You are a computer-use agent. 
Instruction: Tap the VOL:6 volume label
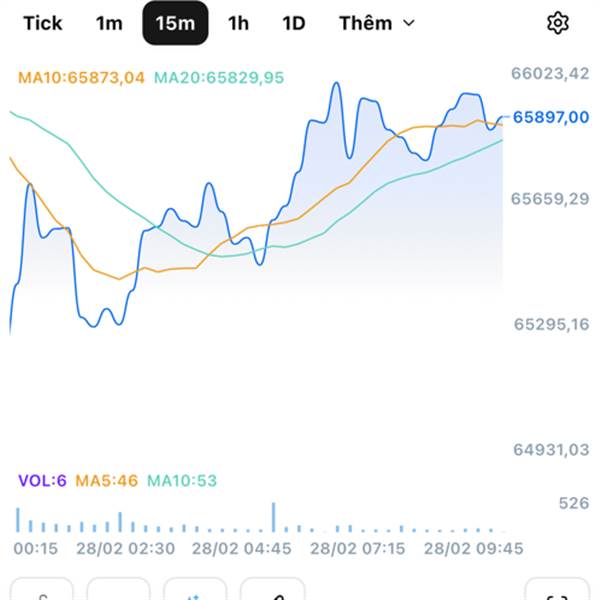[41, 481]
